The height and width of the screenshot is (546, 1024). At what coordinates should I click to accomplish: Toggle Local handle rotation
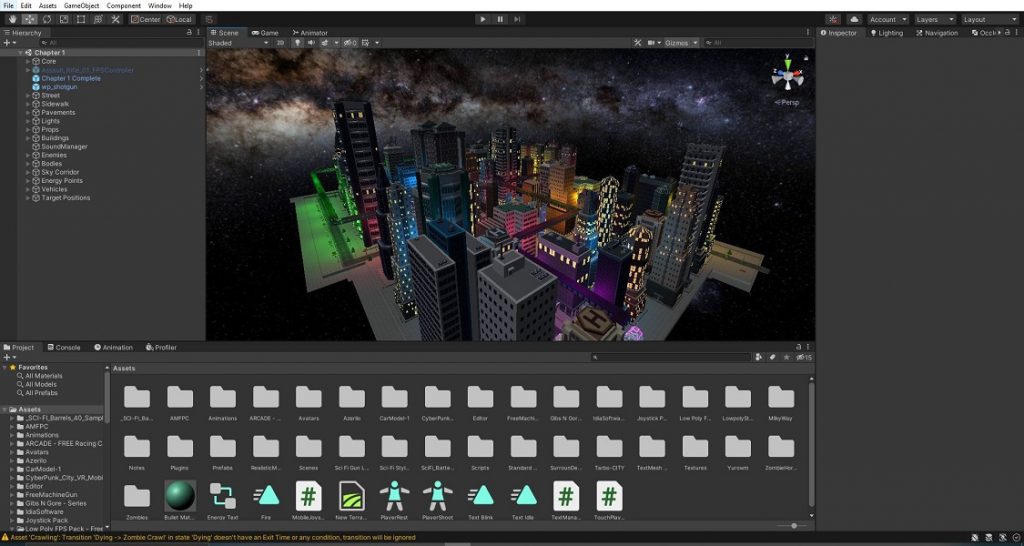pyautogui.click(x=179, y=20)
